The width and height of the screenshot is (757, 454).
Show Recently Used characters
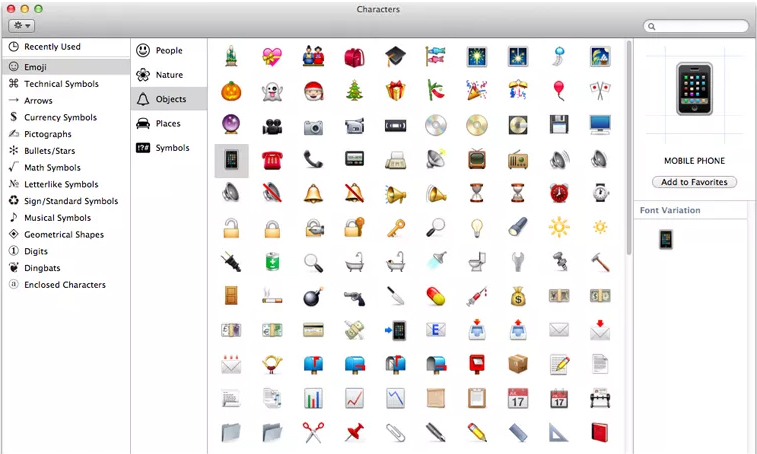pyautogui.click(x=66, y=47)
